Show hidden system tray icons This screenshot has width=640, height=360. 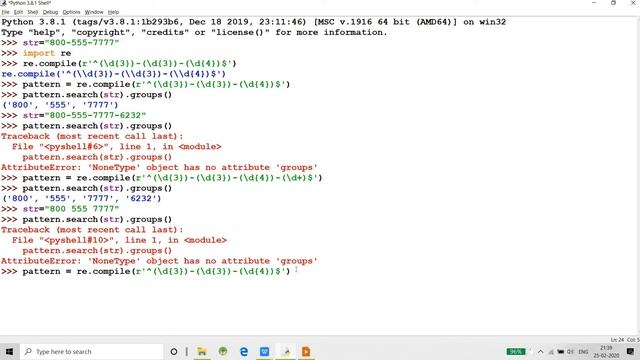pyautogui.click(x=540, y=351)
